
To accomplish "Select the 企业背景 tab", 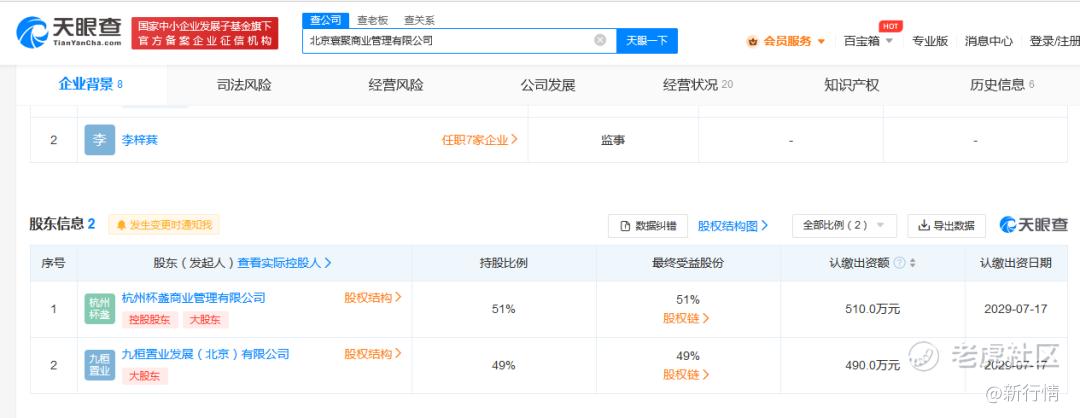I will coord(91,85).
